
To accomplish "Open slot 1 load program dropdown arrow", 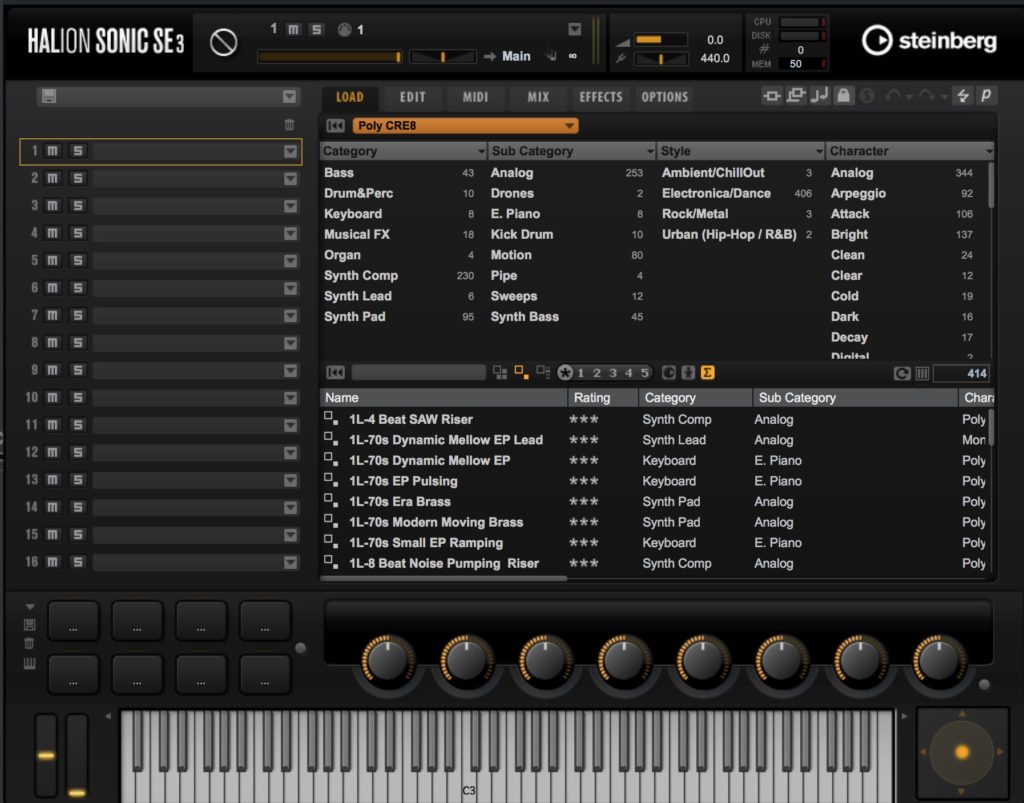I will coord(290,151).
